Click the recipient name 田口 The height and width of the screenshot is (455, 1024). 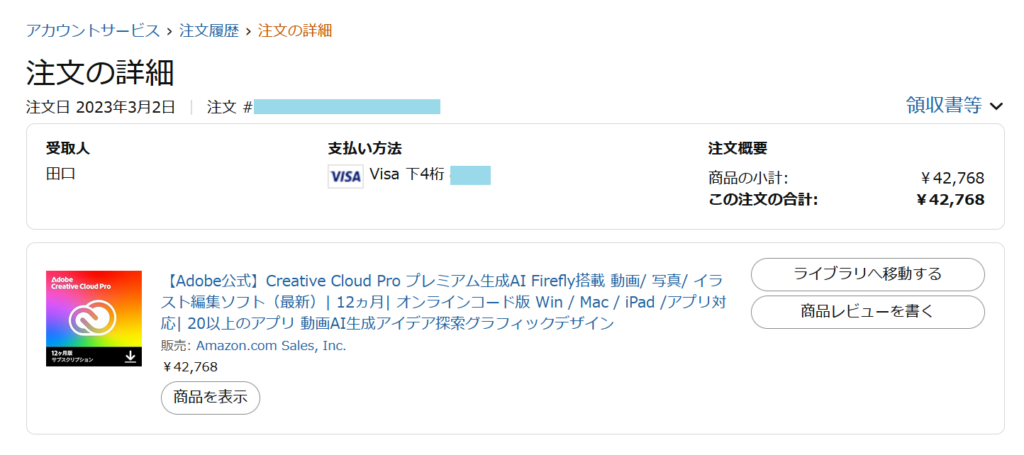click(x=61, y=174)
